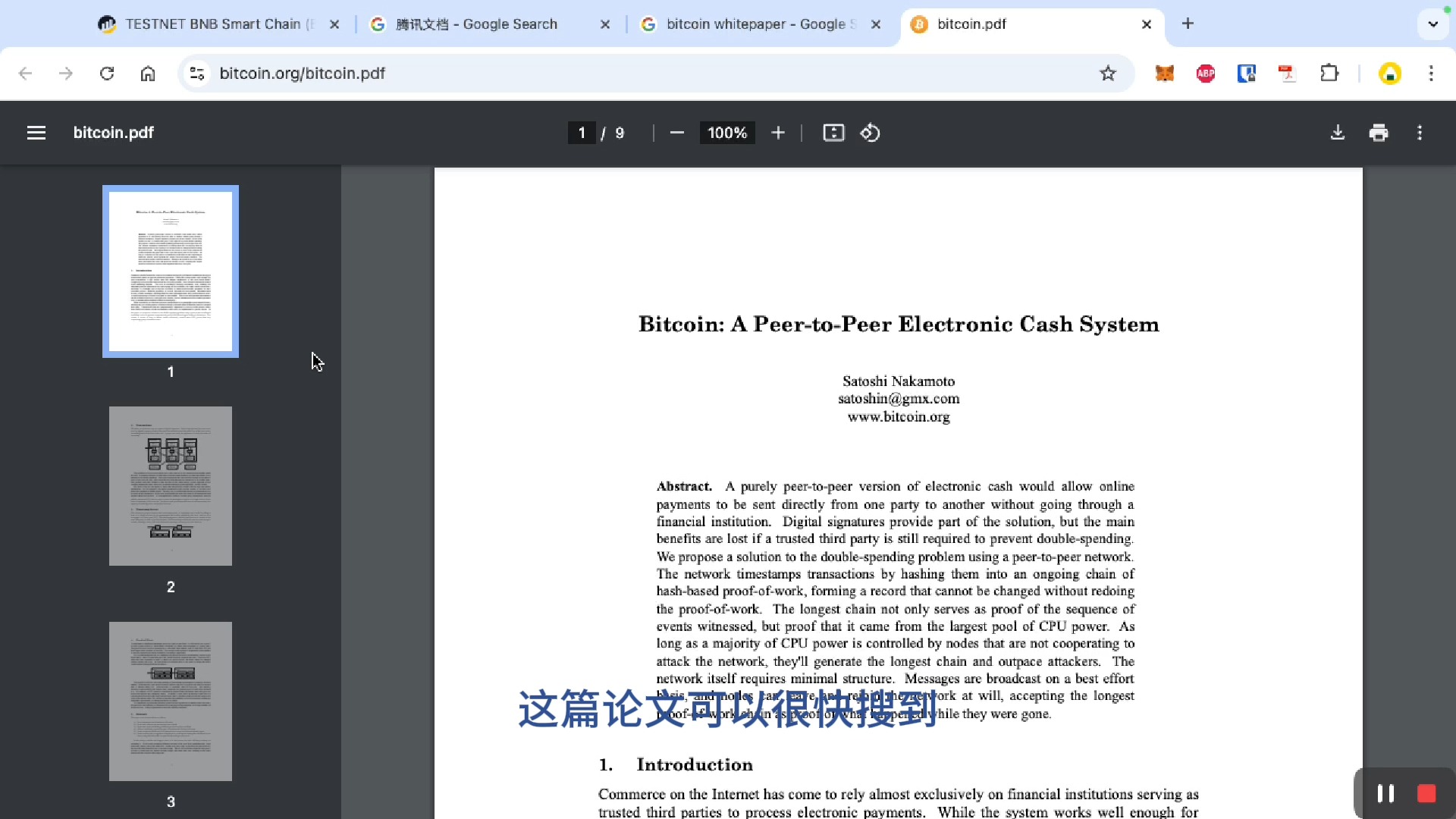Open the MetaMask fox extension

[1165, 74]
